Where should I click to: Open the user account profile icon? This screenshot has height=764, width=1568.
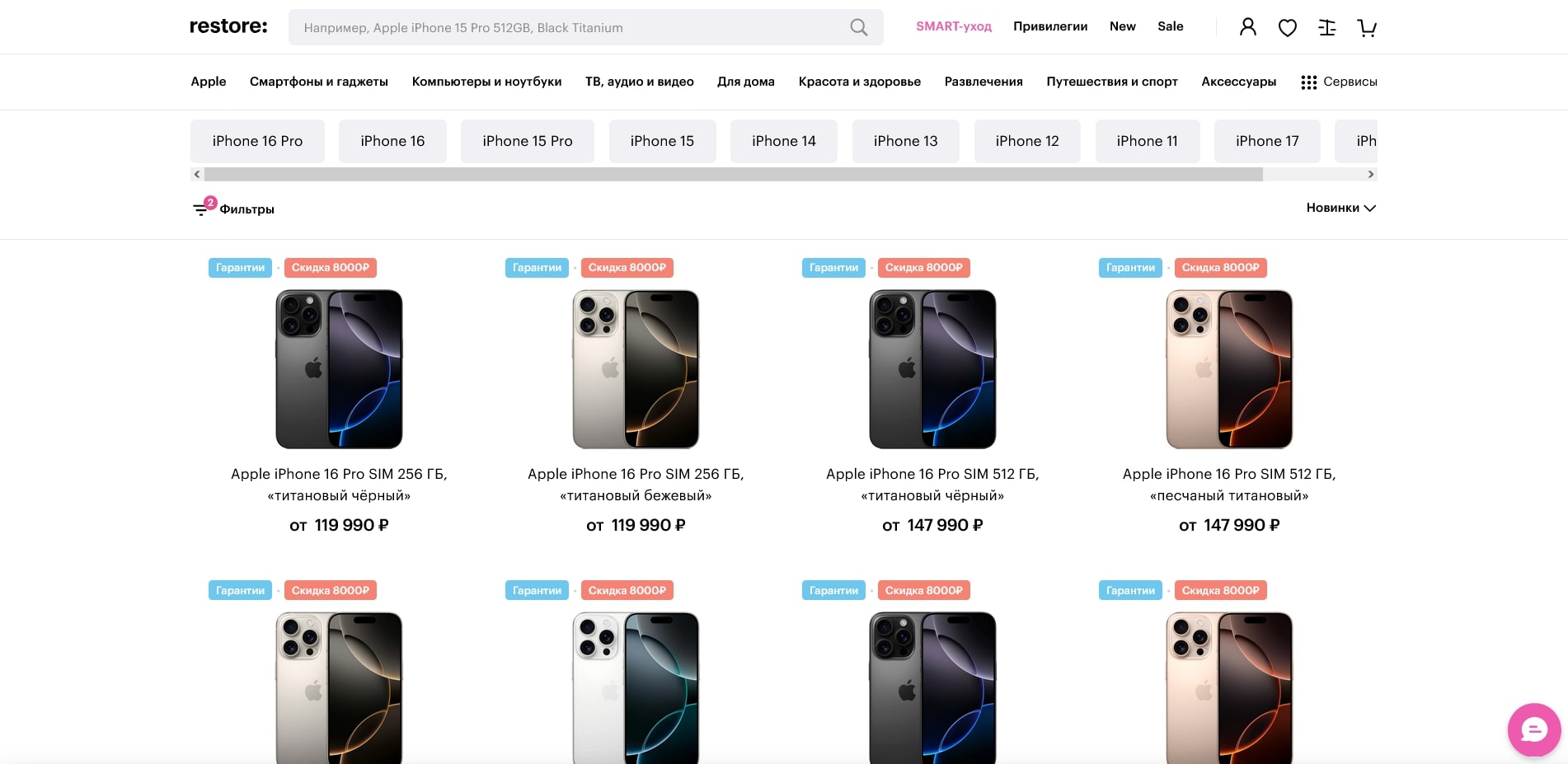click(x=1247, y=27)
